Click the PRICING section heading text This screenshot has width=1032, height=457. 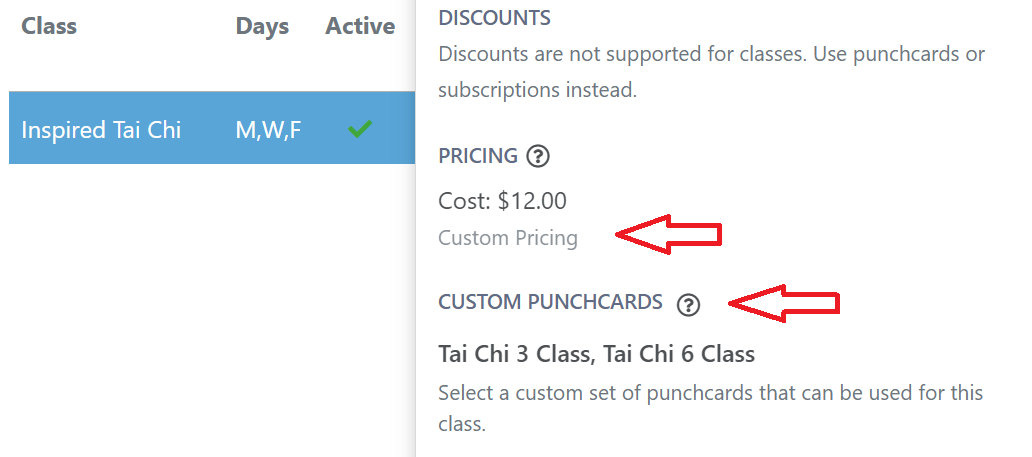478,156
